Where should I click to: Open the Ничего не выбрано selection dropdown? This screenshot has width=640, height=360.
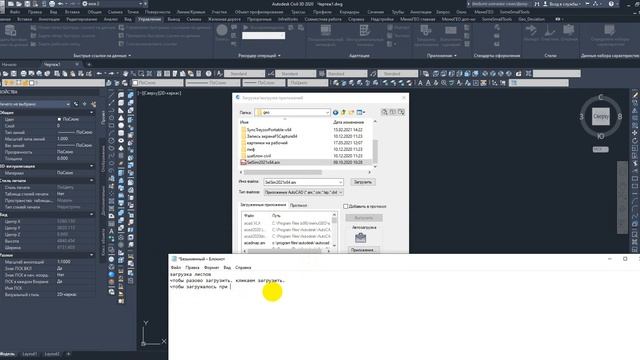click(x=68, y=104)
